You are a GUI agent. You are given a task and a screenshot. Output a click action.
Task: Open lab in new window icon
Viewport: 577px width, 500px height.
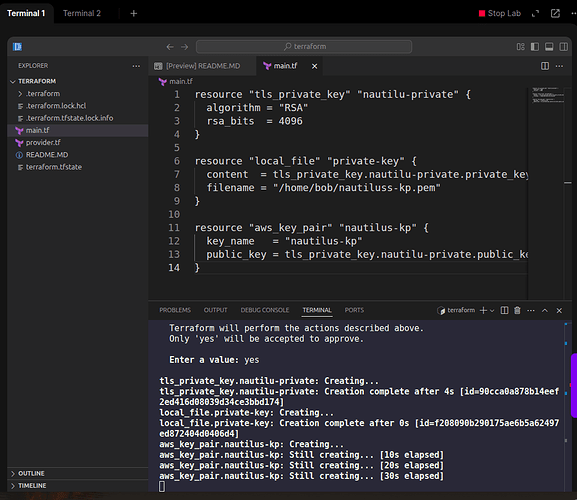[555, 14]
